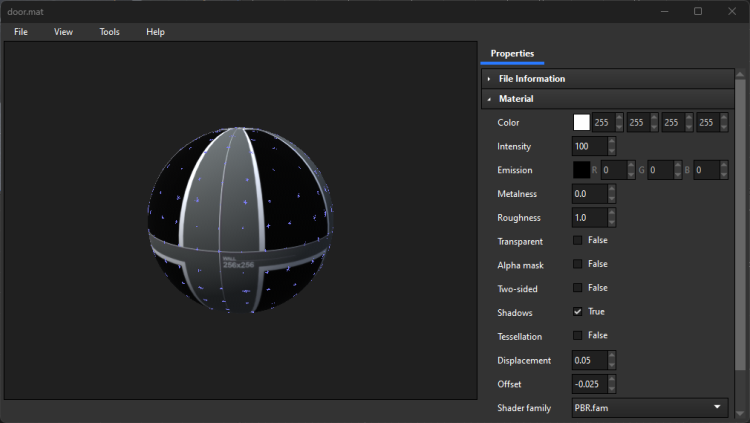Open the Tools menu

109,32
